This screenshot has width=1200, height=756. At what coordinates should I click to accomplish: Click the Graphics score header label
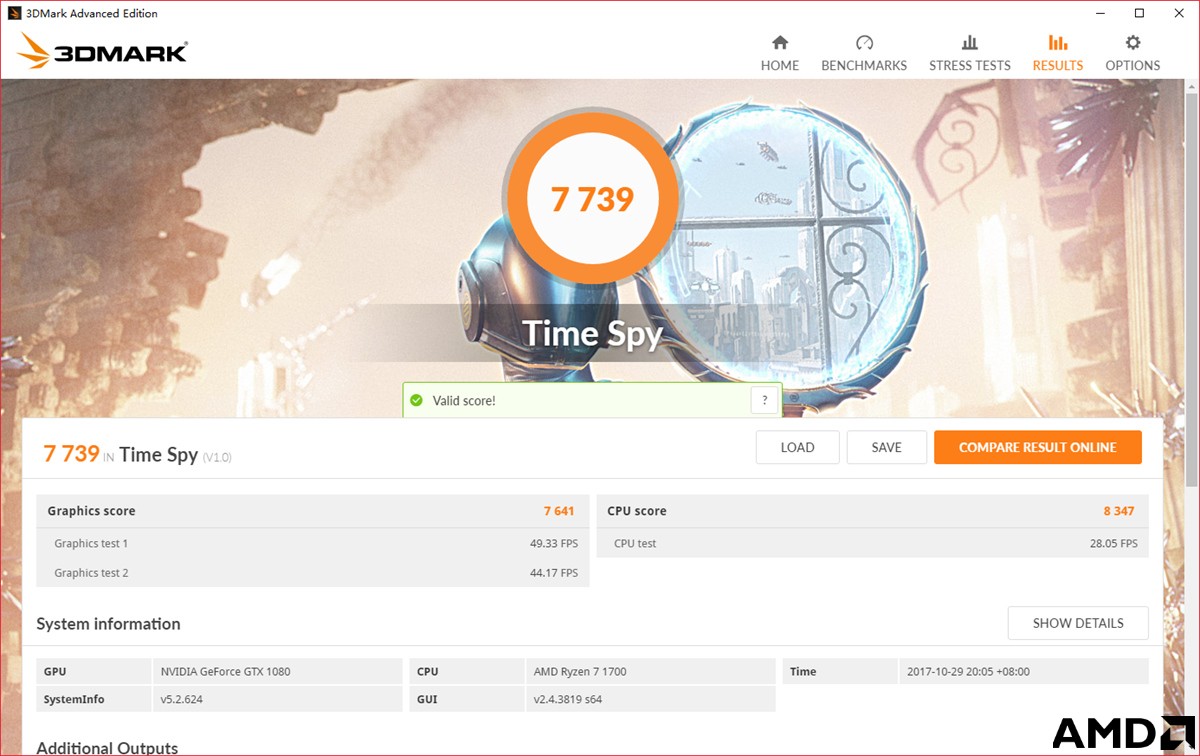click(x=91, y=511)
